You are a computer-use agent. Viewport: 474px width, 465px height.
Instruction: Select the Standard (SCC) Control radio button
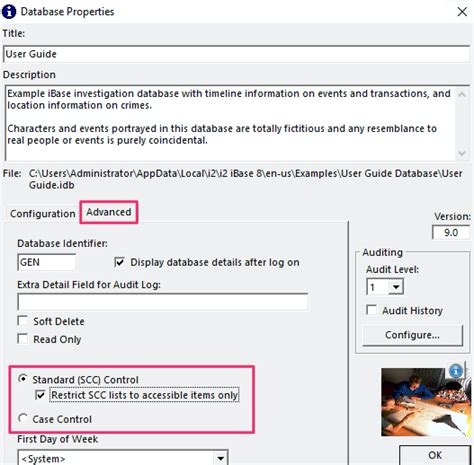click(x=23, y=379)
